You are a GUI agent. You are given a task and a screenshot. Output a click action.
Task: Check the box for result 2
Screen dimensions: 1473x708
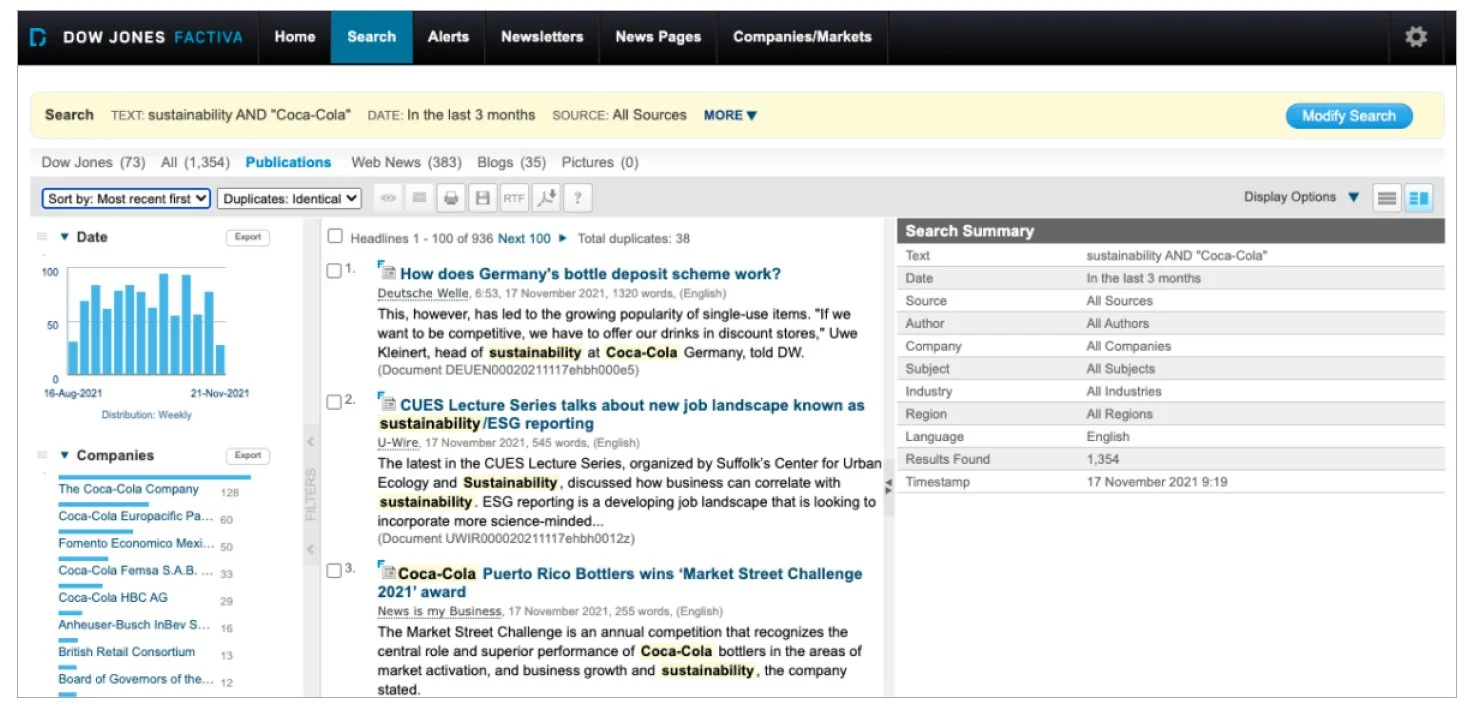tap(334, 402)
